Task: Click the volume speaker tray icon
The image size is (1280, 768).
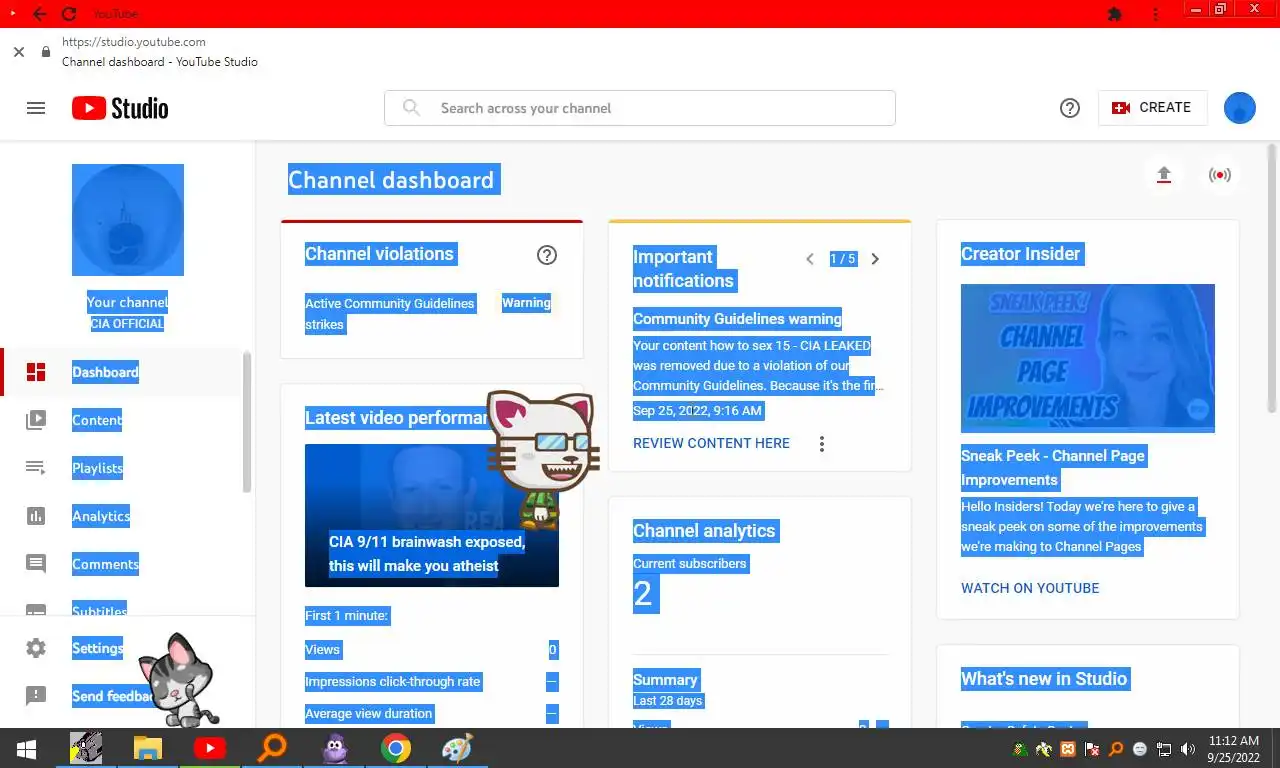Action: pos(1188,749)
